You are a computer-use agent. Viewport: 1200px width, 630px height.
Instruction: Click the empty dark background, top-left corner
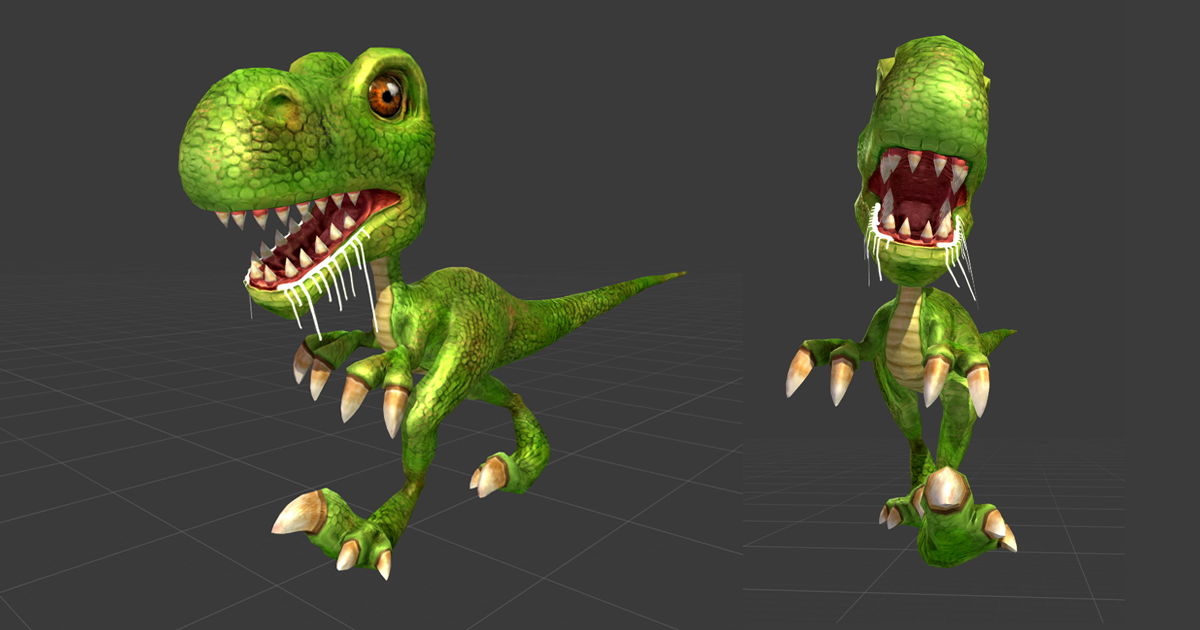click(60, 50)
